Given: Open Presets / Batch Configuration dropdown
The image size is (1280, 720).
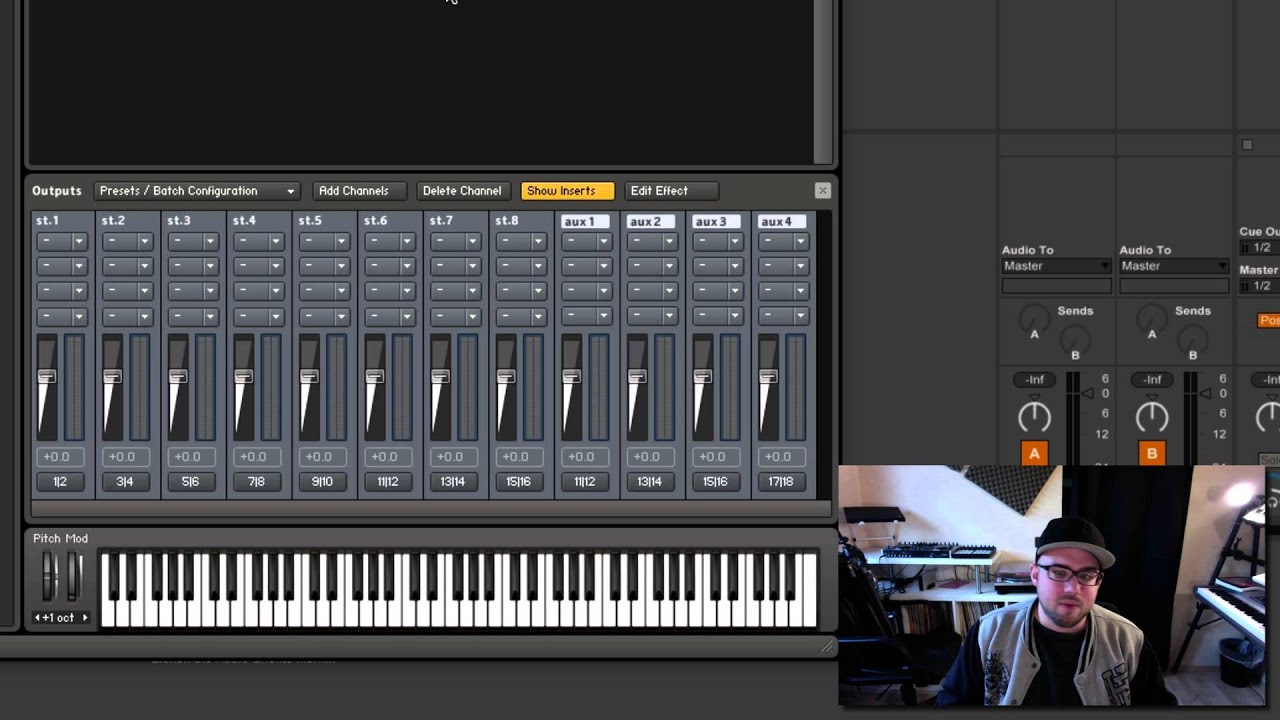Looking at the screenshot, I should coord(197,191).
